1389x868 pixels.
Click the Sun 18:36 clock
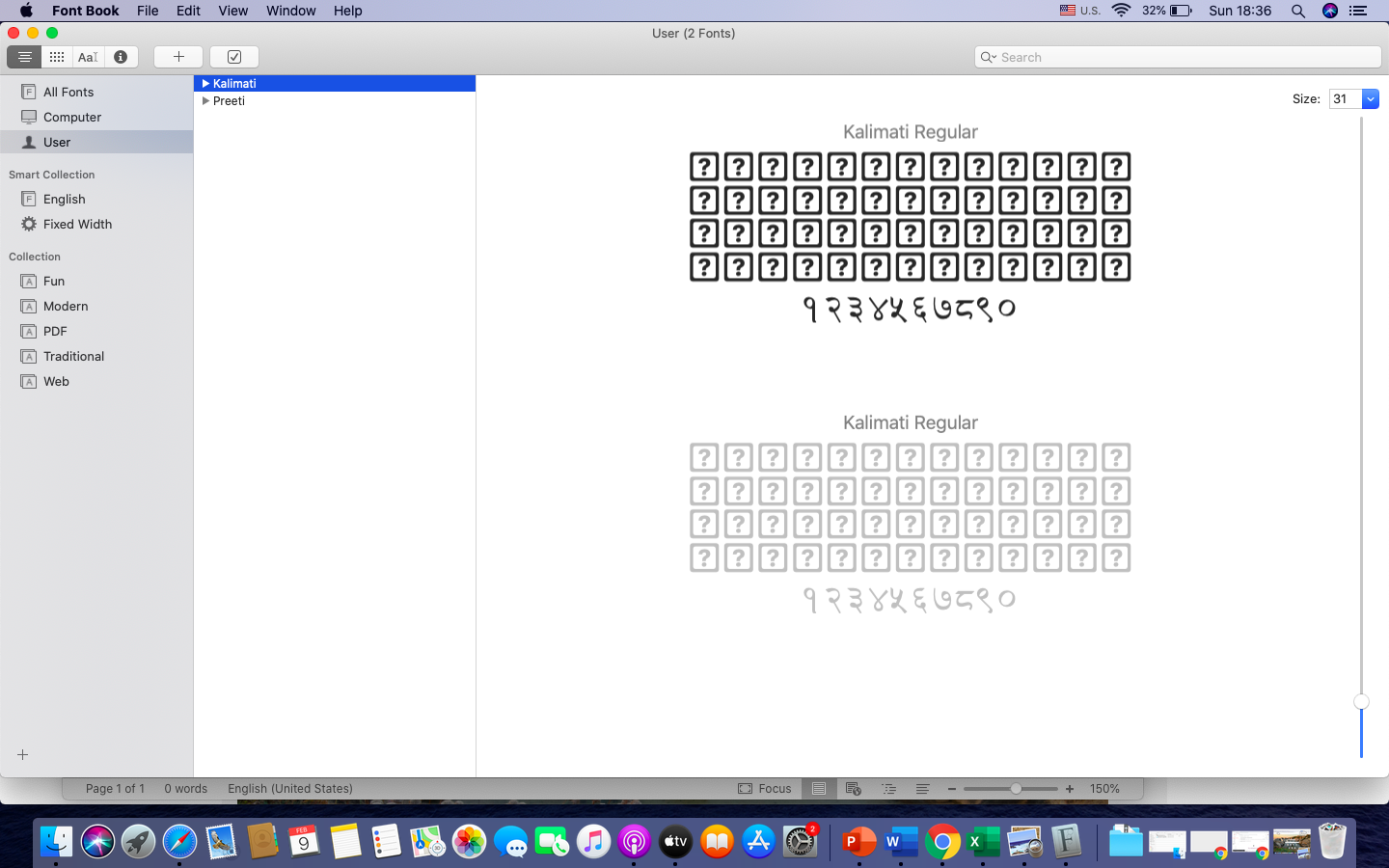[1240, 11]
